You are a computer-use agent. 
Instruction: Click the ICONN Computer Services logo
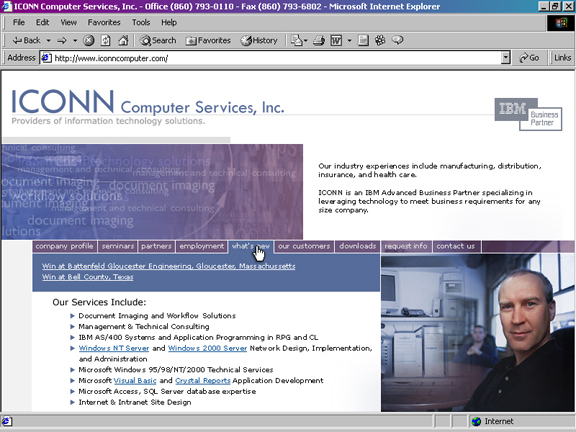[148, 101]
